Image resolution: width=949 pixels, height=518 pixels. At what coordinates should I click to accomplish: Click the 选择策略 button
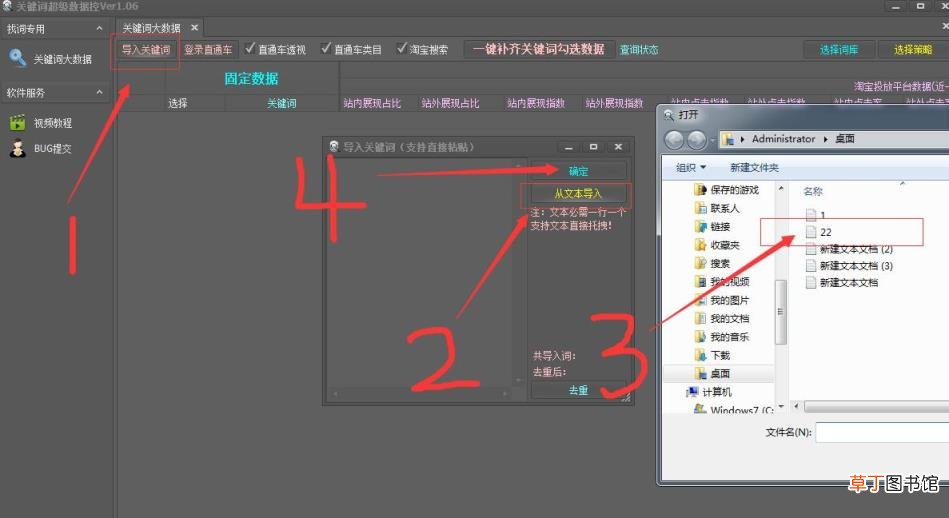point(913,50)
